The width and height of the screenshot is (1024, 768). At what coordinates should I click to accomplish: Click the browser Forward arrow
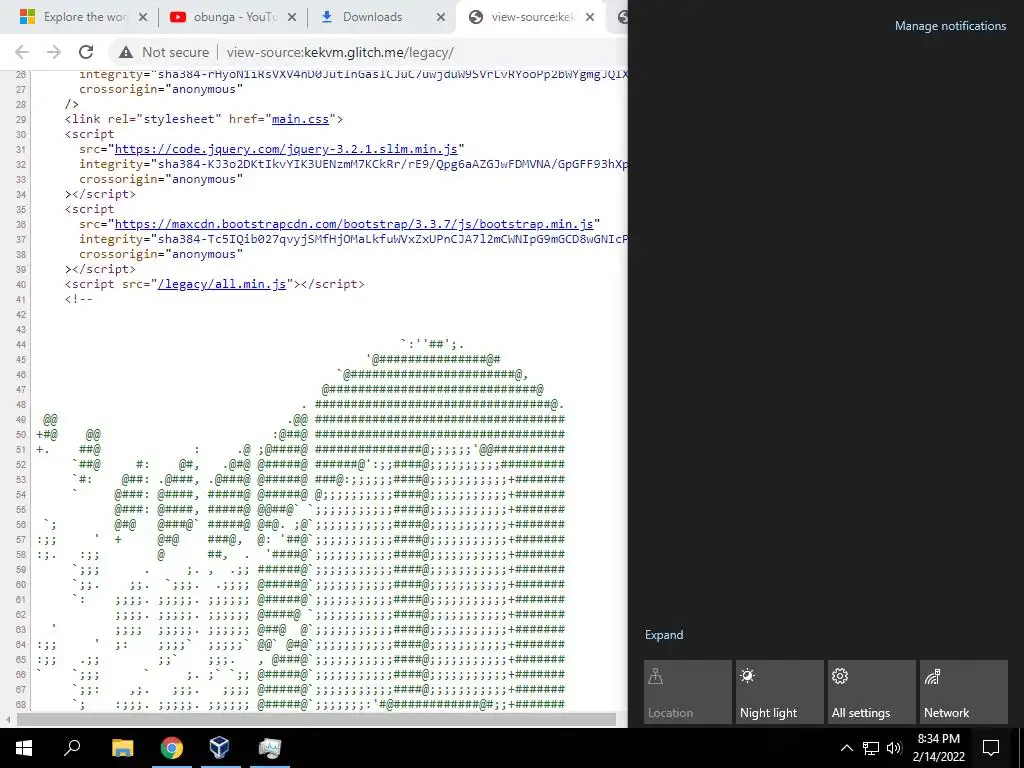point(54,52)
